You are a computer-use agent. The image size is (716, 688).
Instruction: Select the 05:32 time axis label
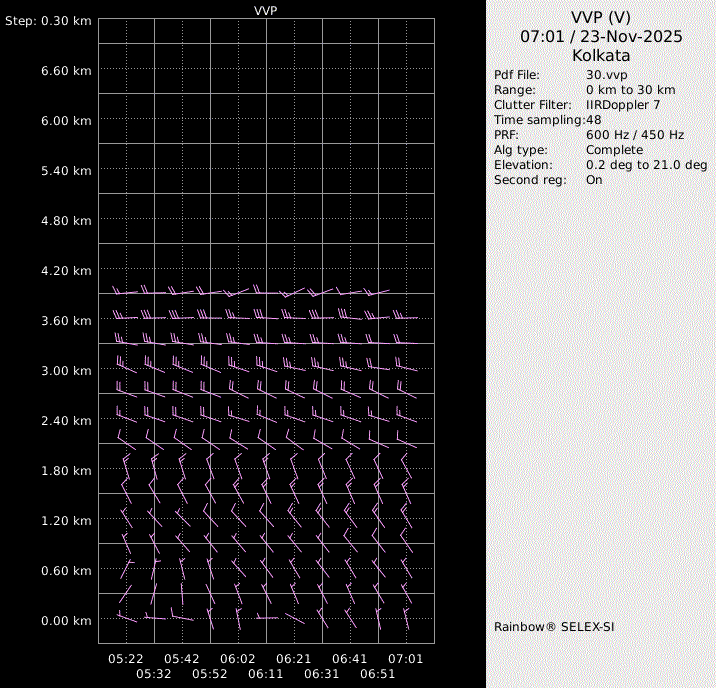coord(154,674)
